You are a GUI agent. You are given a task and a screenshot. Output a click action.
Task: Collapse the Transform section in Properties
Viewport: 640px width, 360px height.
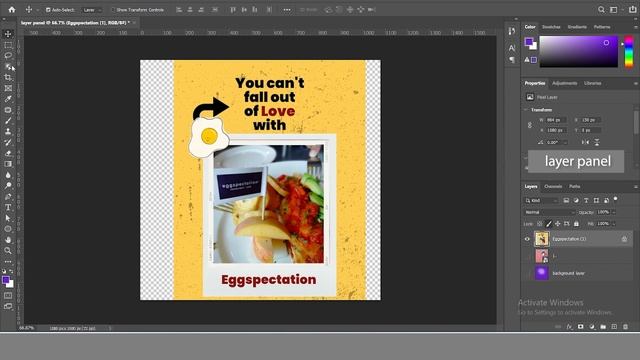526,110
